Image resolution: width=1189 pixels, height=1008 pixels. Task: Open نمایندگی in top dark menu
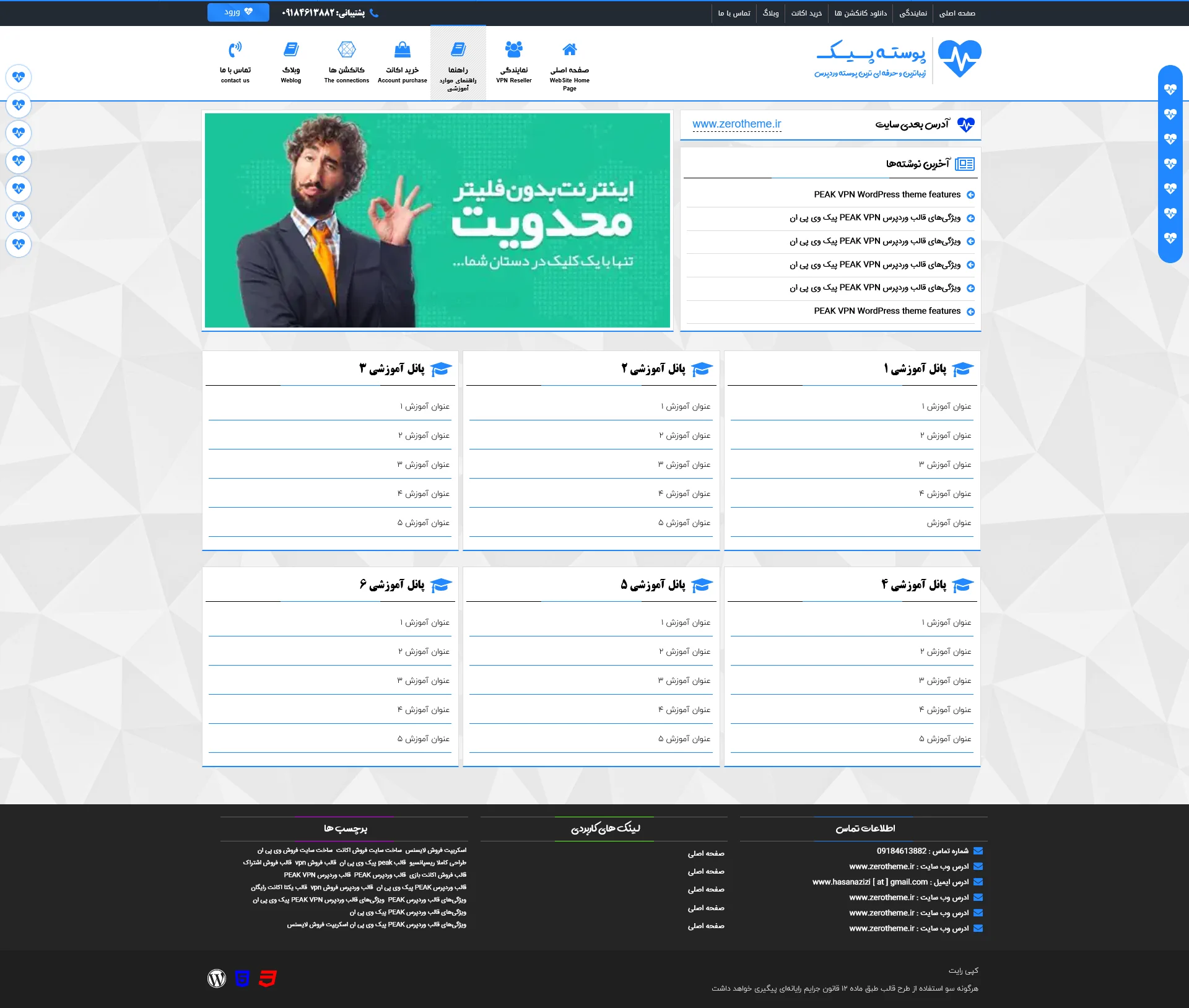coord(913,13)
